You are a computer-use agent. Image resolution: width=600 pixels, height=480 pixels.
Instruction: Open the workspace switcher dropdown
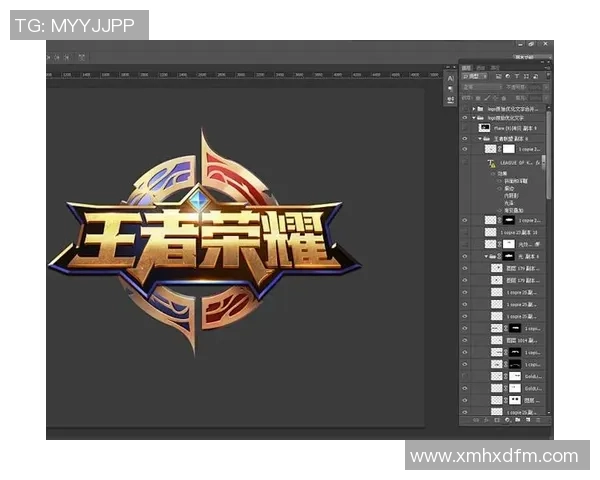(531, 57)
